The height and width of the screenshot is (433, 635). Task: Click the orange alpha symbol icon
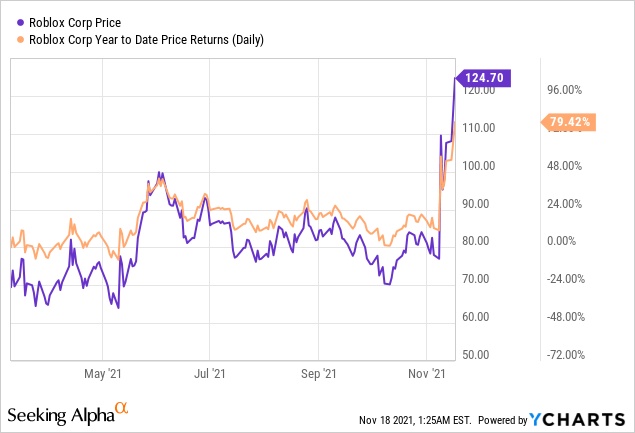pos(121,408)
